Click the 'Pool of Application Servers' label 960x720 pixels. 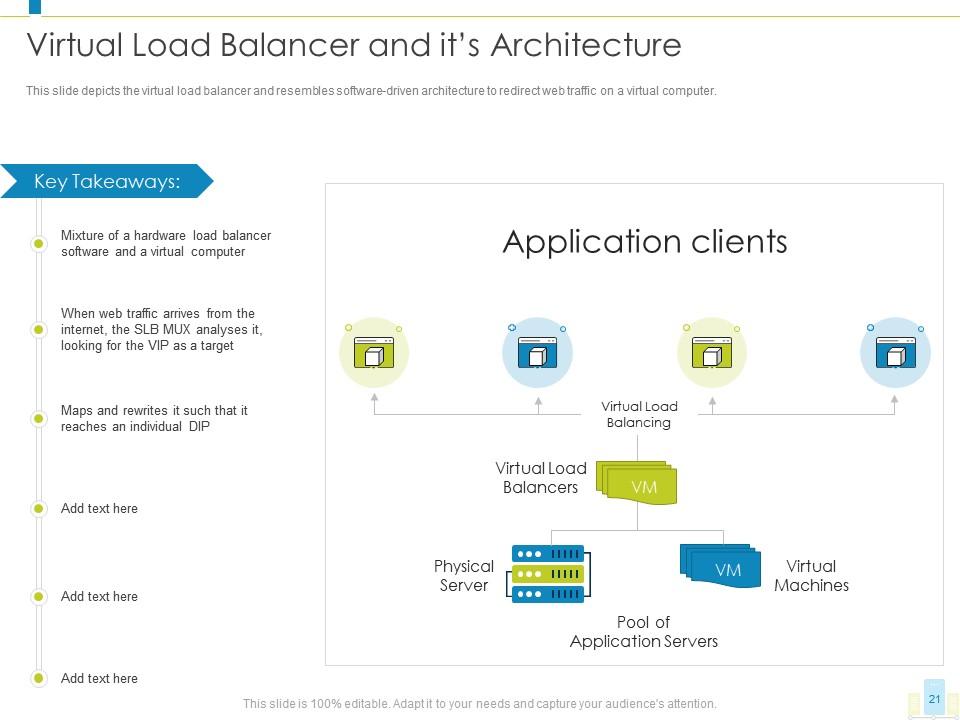pos(643,632)
